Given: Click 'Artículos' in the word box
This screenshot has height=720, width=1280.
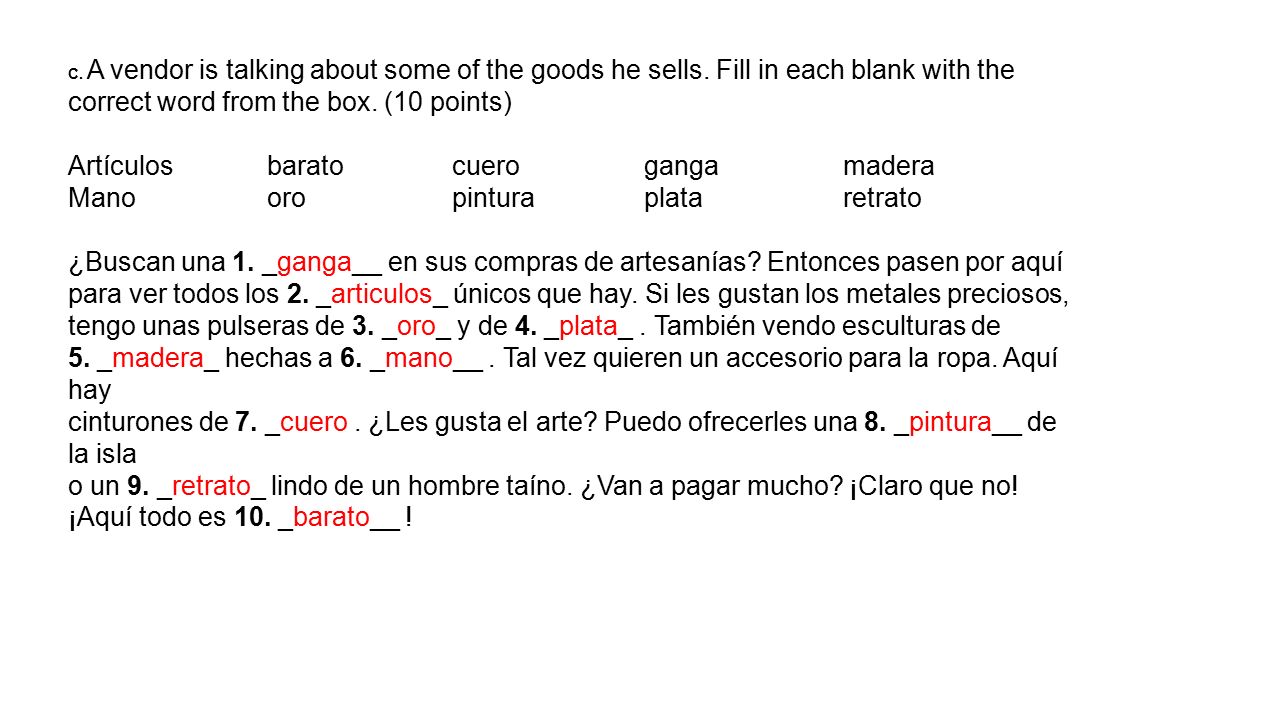Looking at the screenshot, I should (x=120, y=166).
